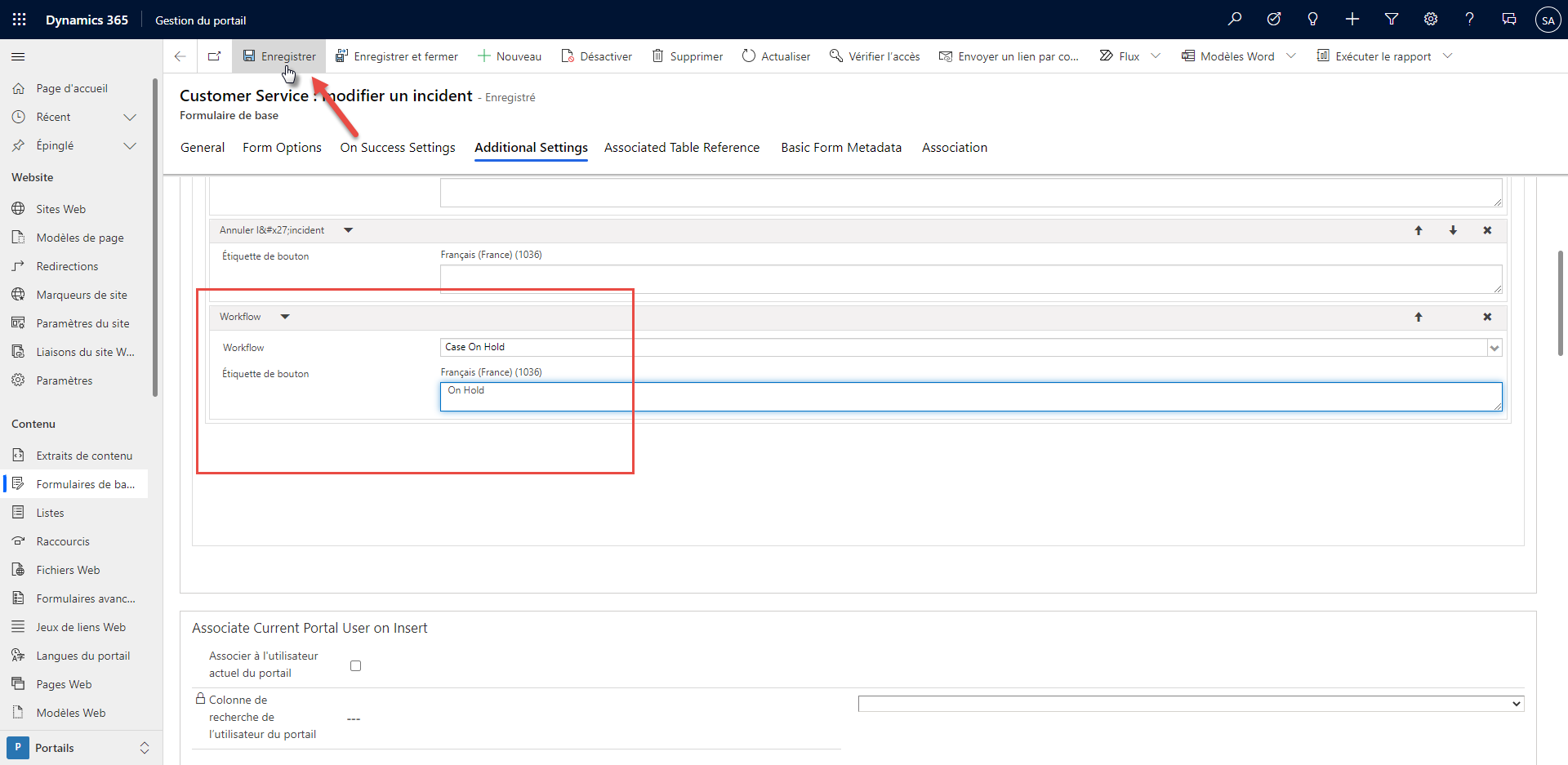Image resolution: width=1568 pixels, height=765 pixels.
Task: Click the search magnifier icon in header
Action: 1234,19
